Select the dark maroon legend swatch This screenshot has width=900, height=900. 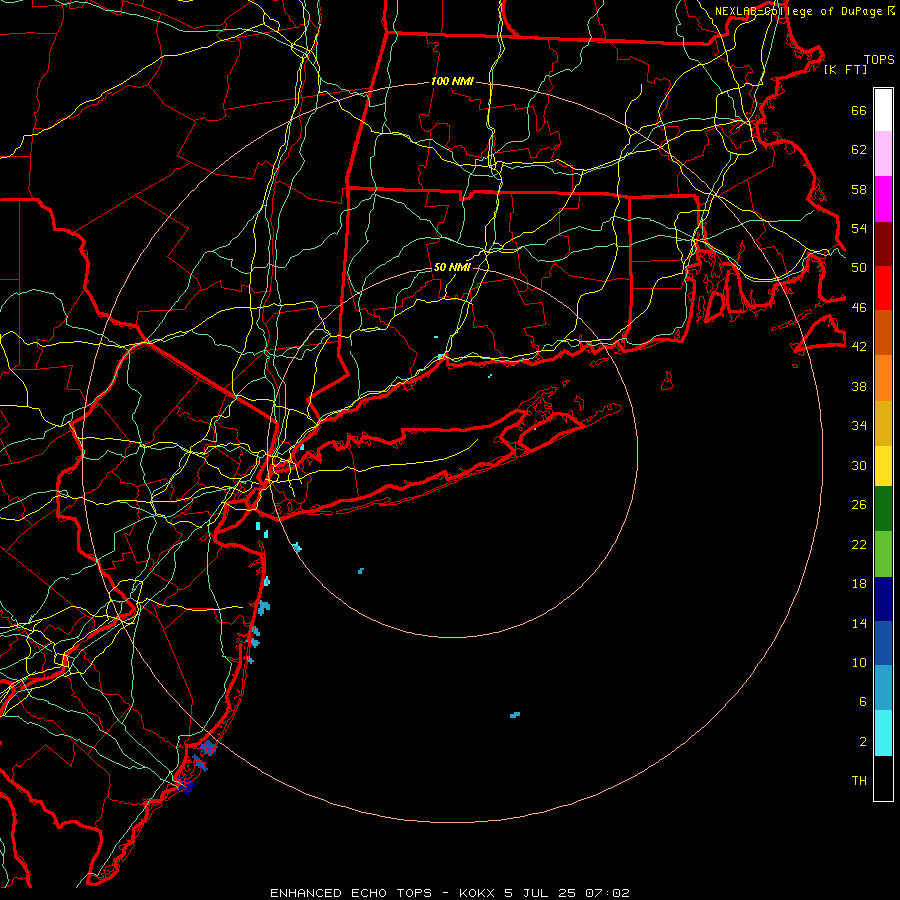883,244
